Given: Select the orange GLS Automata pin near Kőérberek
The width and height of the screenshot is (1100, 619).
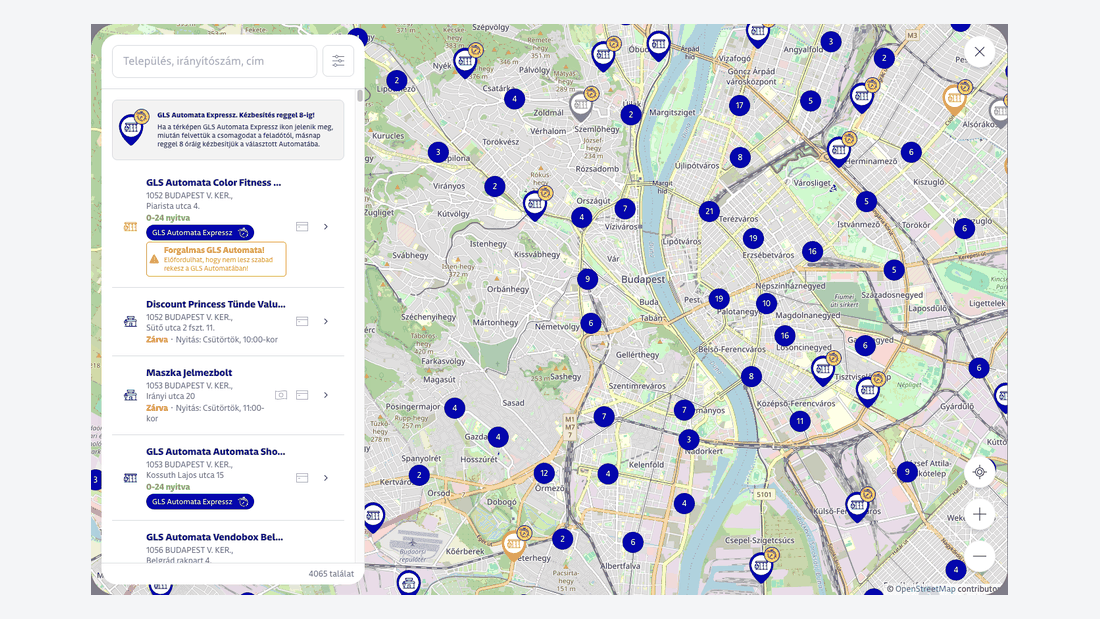Looking at the screenshot, I should click(515, 544).
